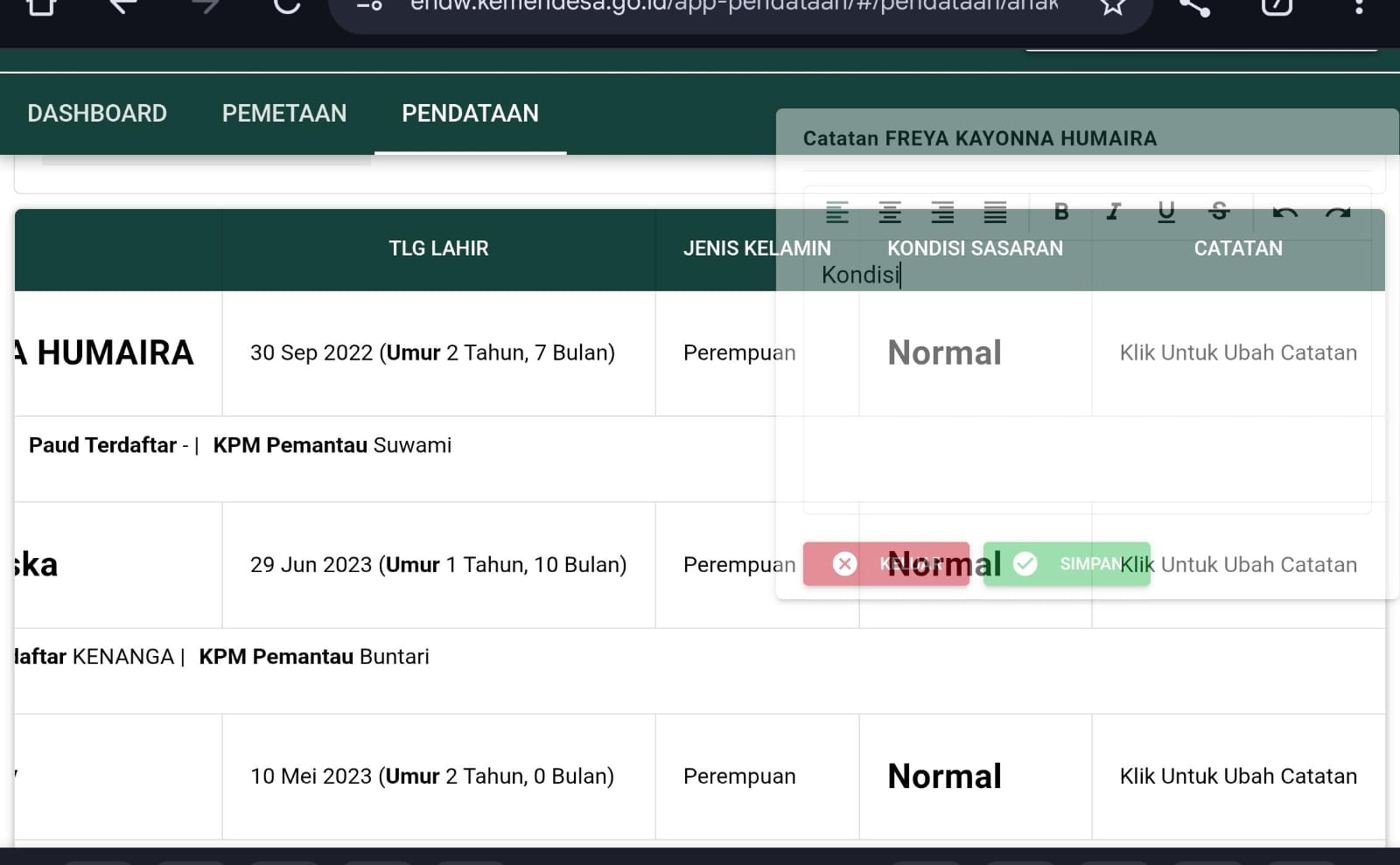Select the PENDATAAN tab
The width and height of the screenshot is (1400, 865).
pyautogui.click(x=470, y=113)
